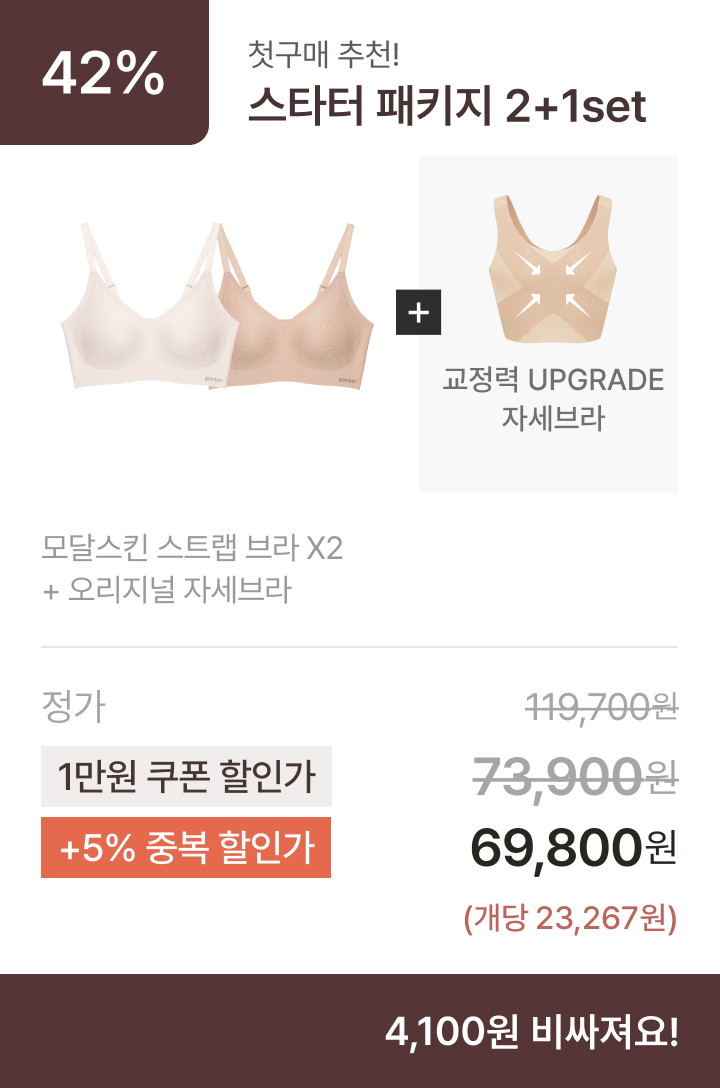Open the posture bra product image

pyautogui.click(x=552, y=269)
